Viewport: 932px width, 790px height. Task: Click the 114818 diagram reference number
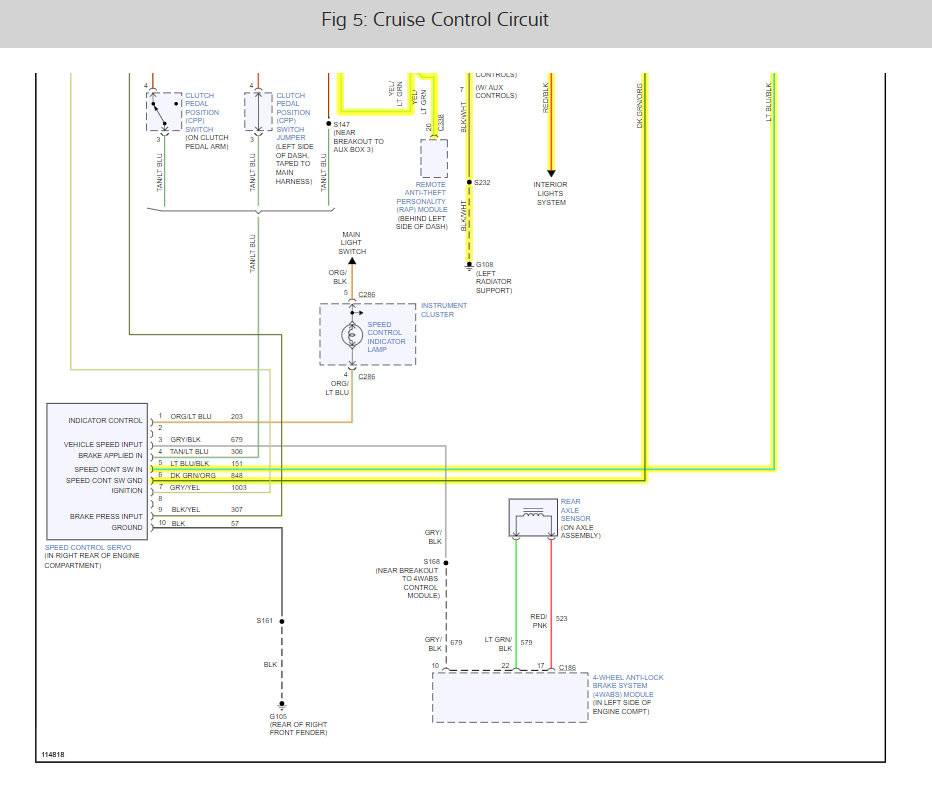(x=53, y=756)
